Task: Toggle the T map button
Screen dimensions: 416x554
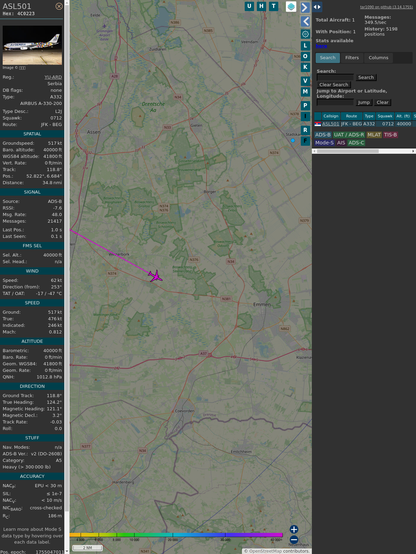Action: [x=274, y=6]
